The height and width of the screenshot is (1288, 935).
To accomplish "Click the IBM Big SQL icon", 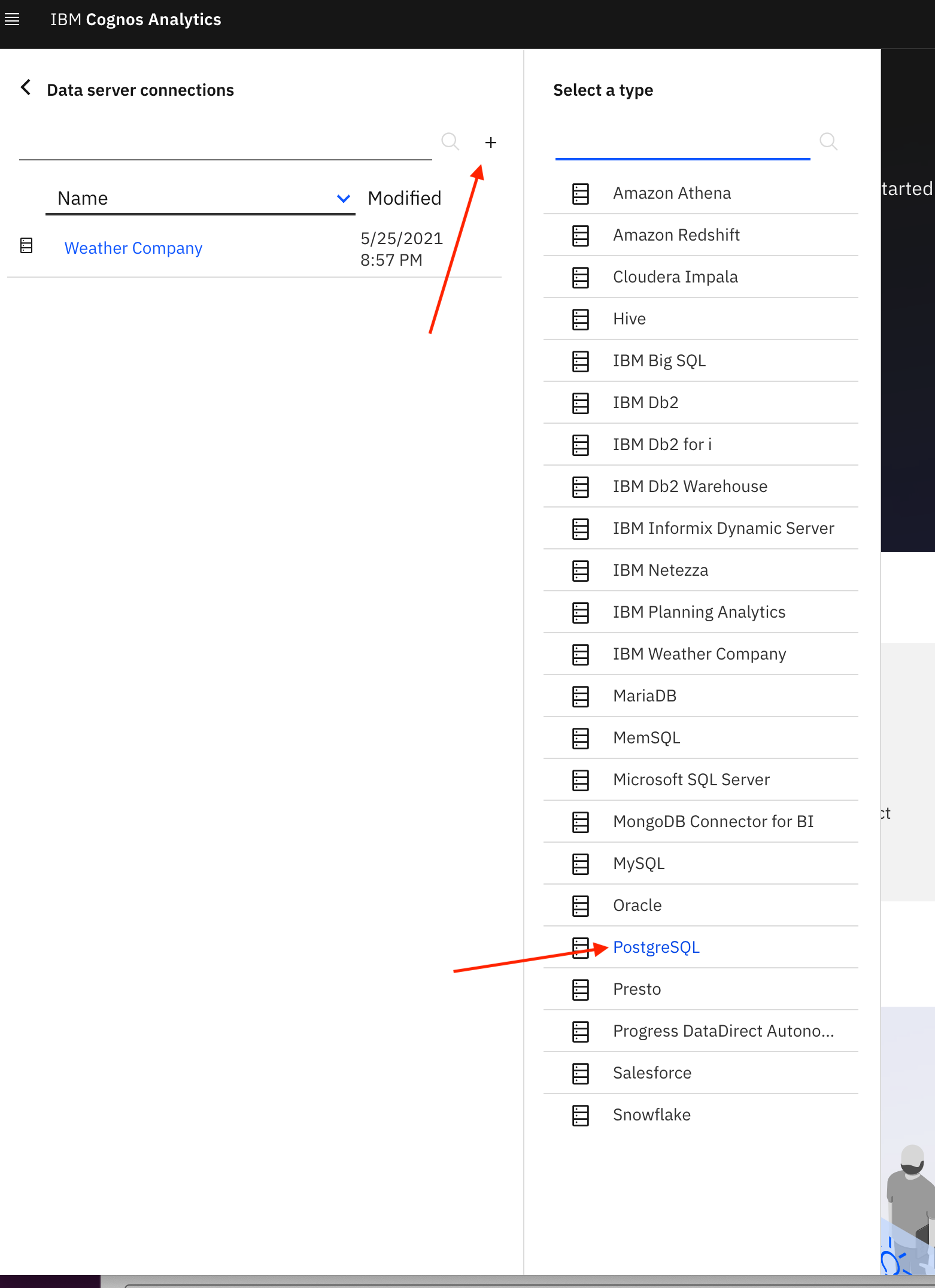I will point(581,361).
